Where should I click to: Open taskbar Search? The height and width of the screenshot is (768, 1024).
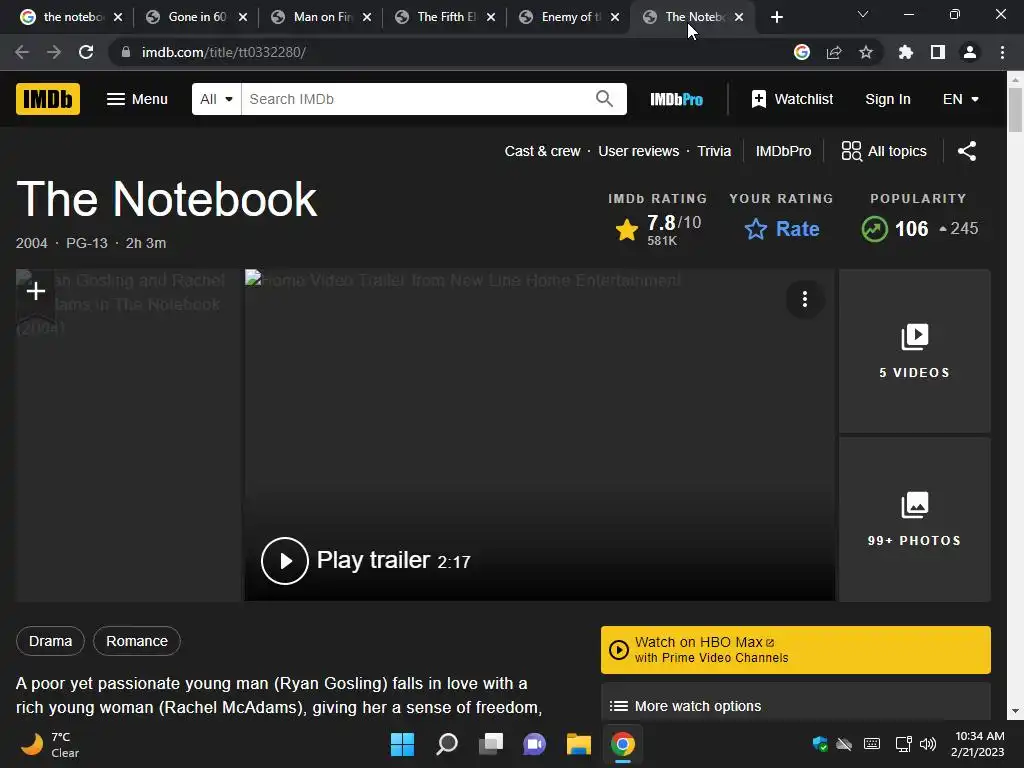447,744
